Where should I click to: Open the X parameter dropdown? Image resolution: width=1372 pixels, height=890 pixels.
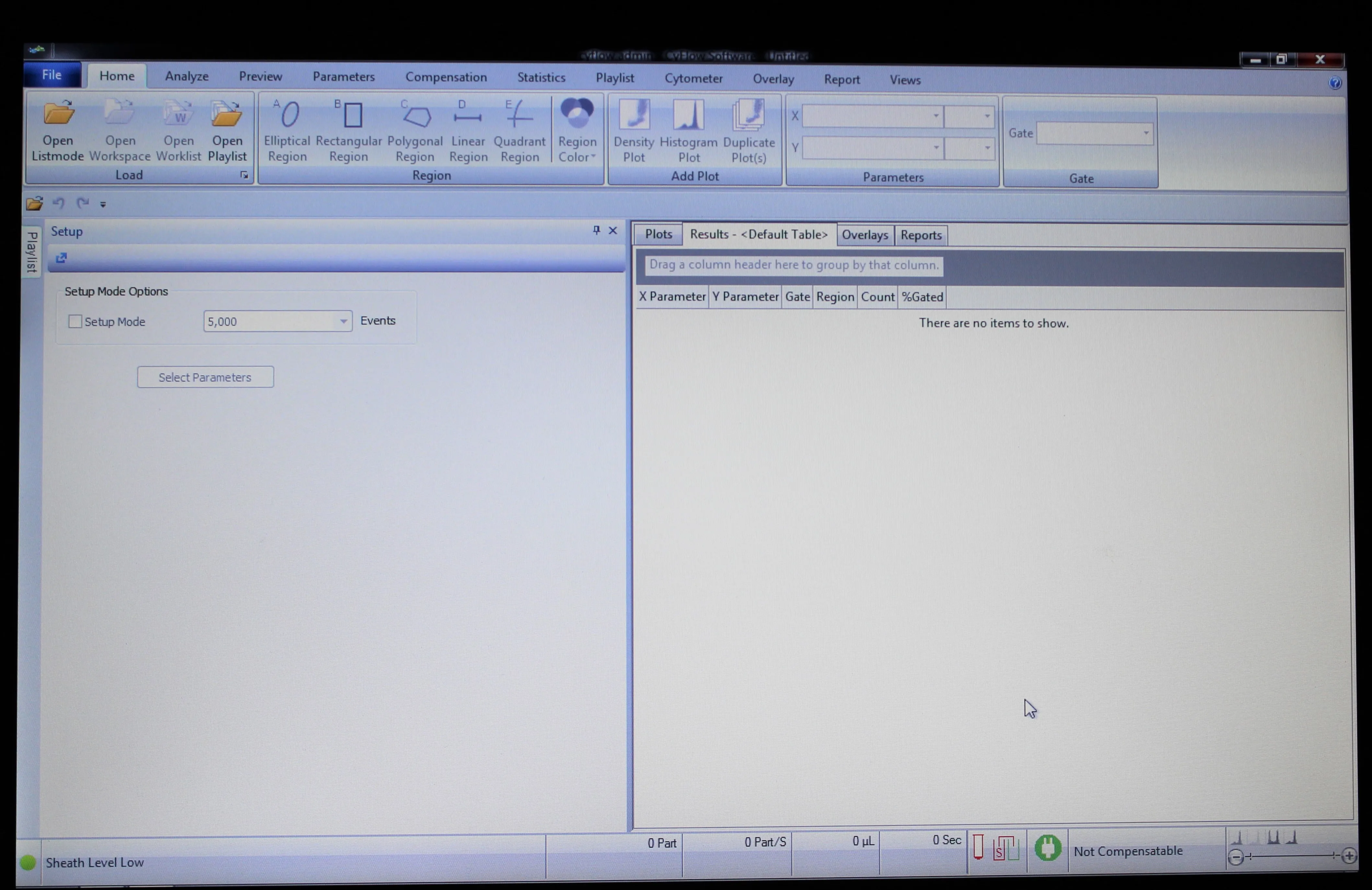(936, 116)
